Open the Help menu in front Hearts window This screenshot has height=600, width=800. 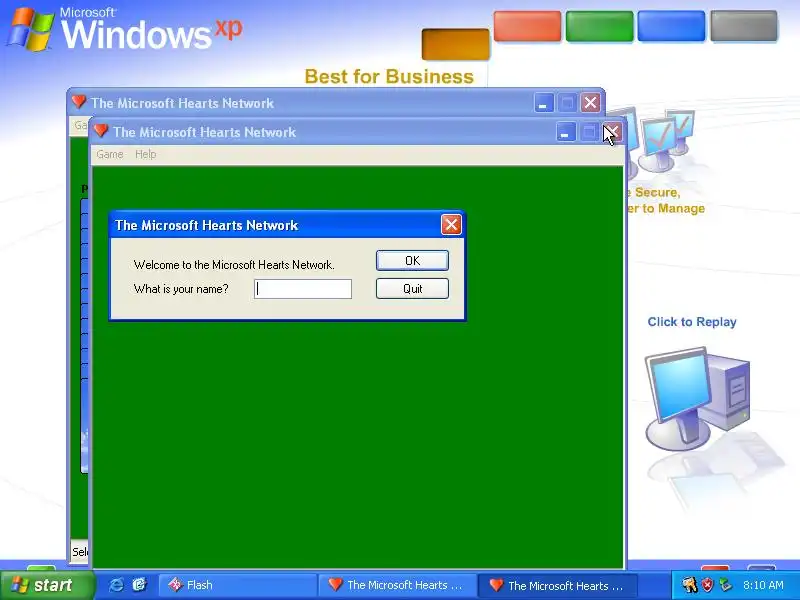point(145,154)
